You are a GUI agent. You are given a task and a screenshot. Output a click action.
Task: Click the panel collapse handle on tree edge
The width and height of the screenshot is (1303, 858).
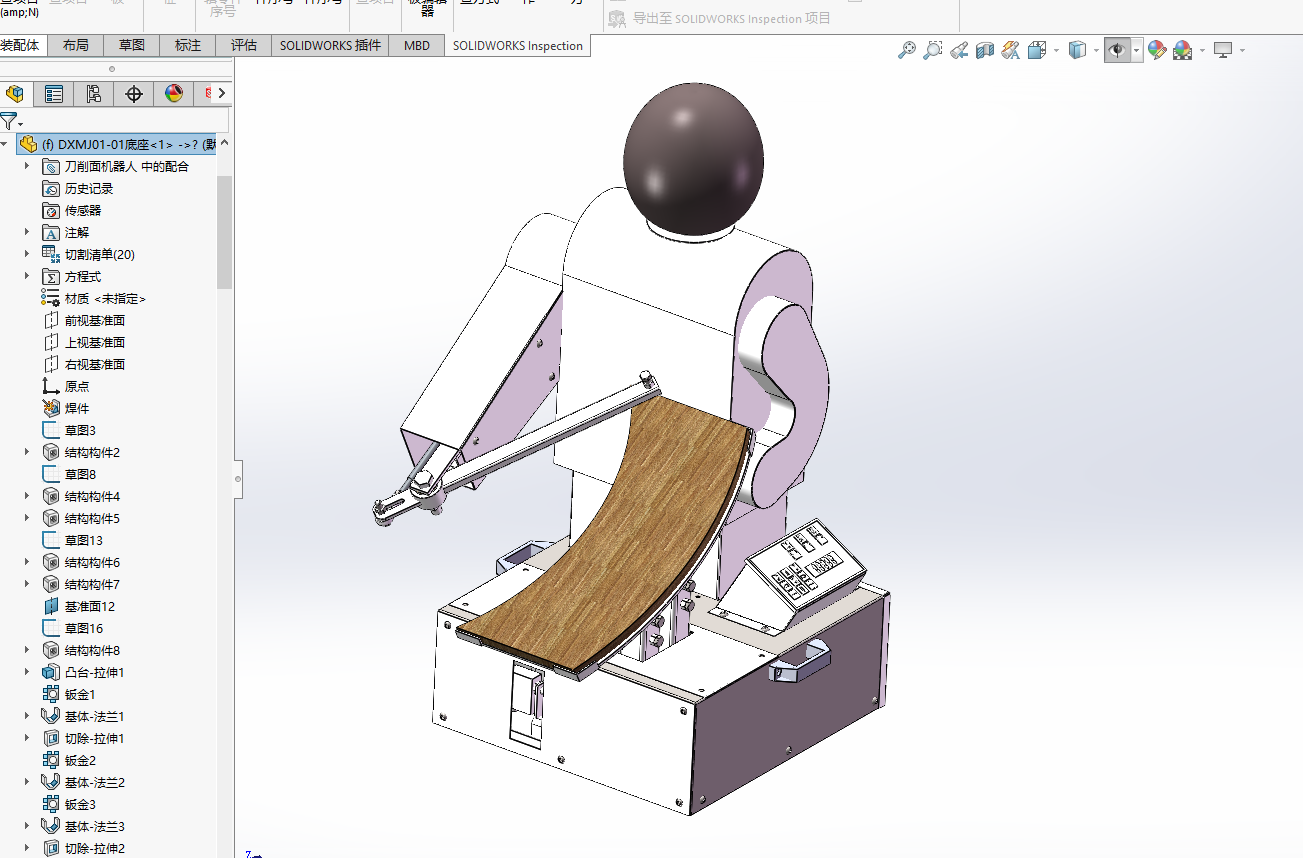coord(238,478)
